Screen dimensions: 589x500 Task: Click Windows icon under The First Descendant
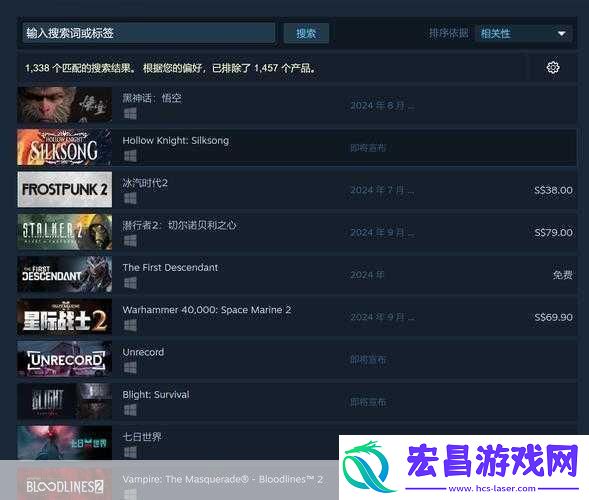(130, 283)
